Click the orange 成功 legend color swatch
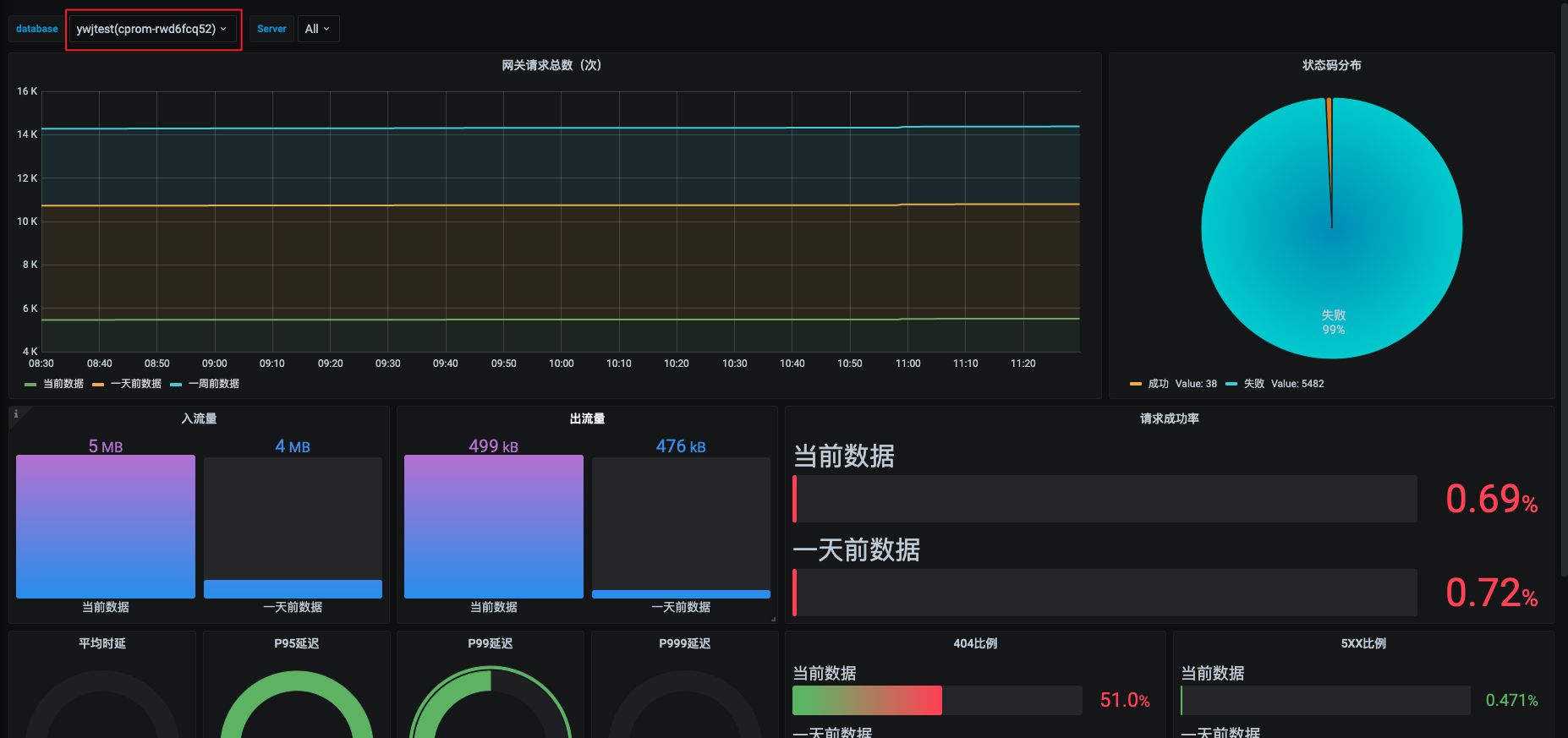This screenshot has width=1568, height=738. click(x=1136, y=385)
